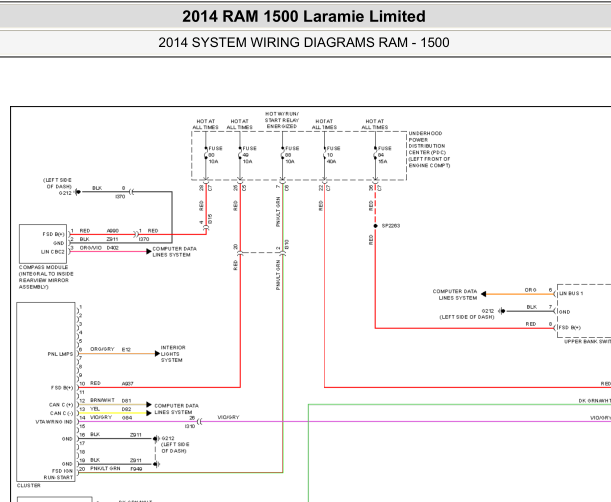Select "FSD IGN RUN-START" cluster pin label

click(x=58, y=474)
